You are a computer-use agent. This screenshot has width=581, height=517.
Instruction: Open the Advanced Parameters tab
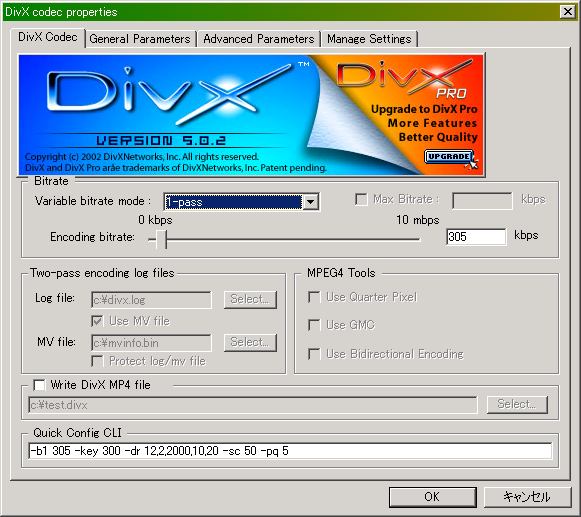[x=258, y=39]
